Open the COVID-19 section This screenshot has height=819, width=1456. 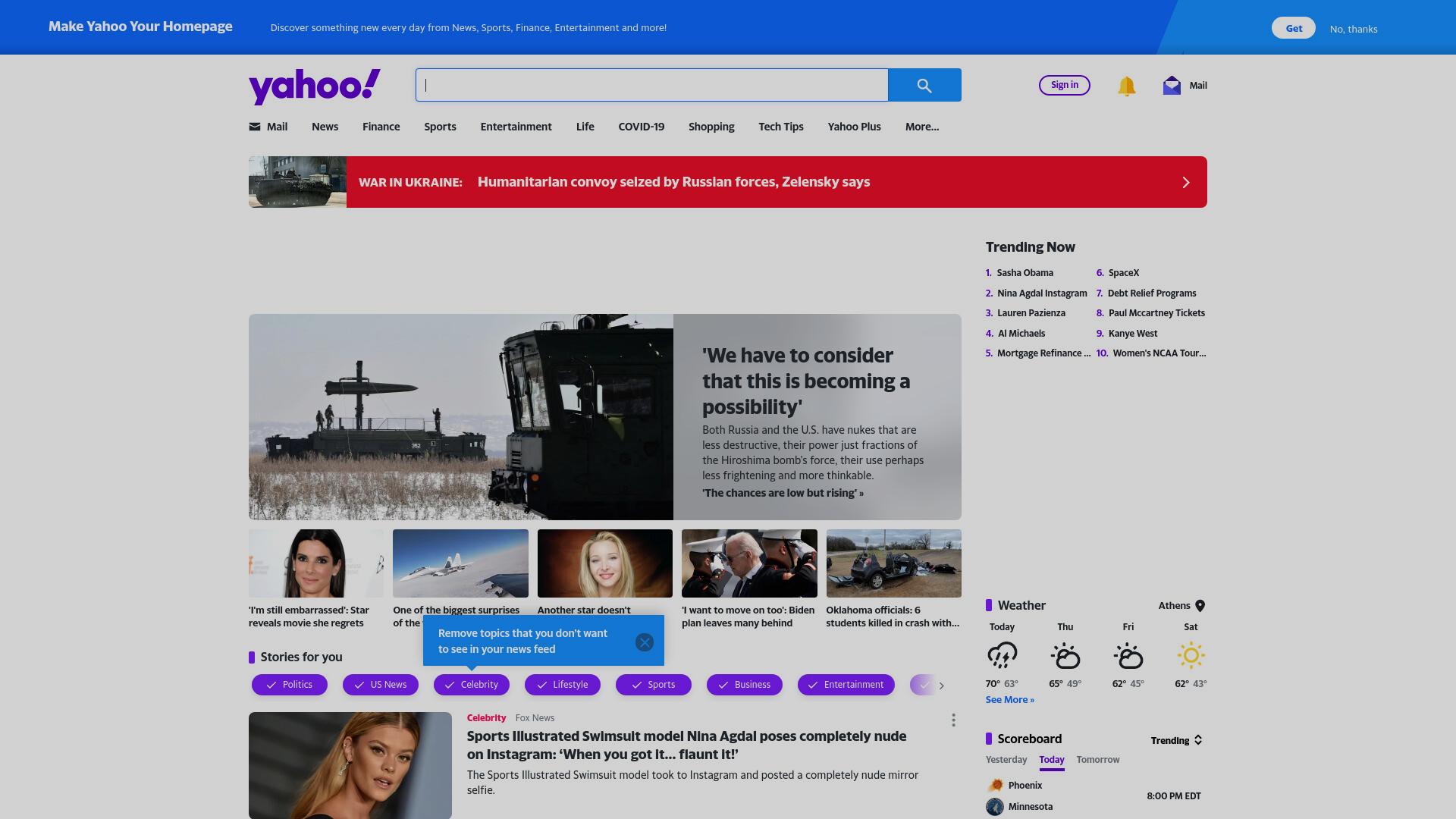641,127
